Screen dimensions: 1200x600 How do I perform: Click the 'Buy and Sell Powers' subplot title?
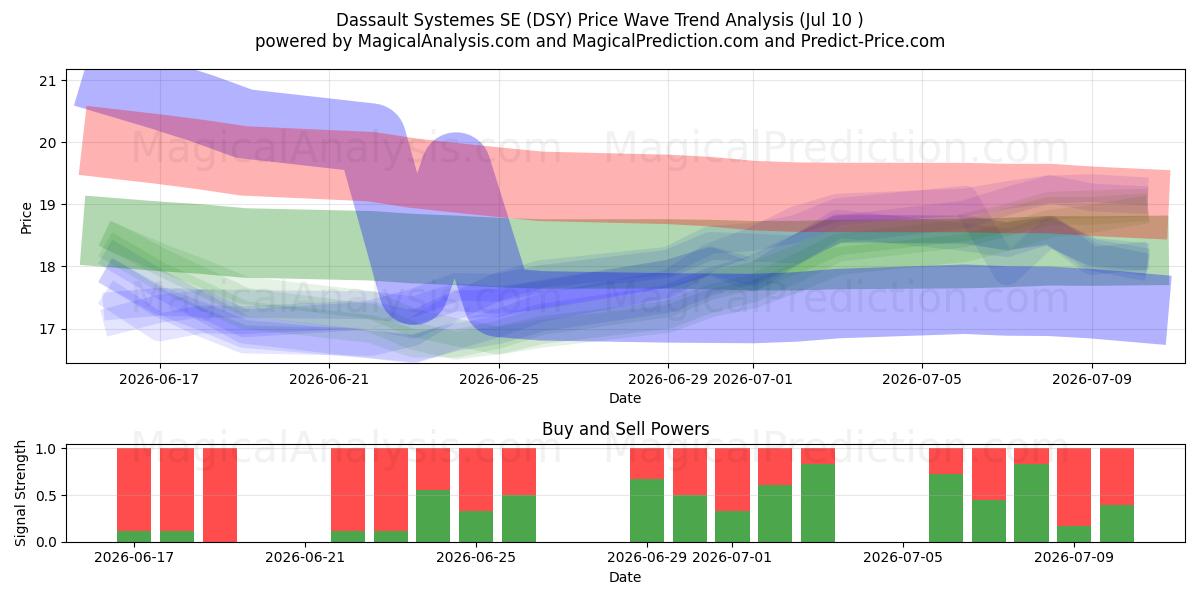point(625,429)
